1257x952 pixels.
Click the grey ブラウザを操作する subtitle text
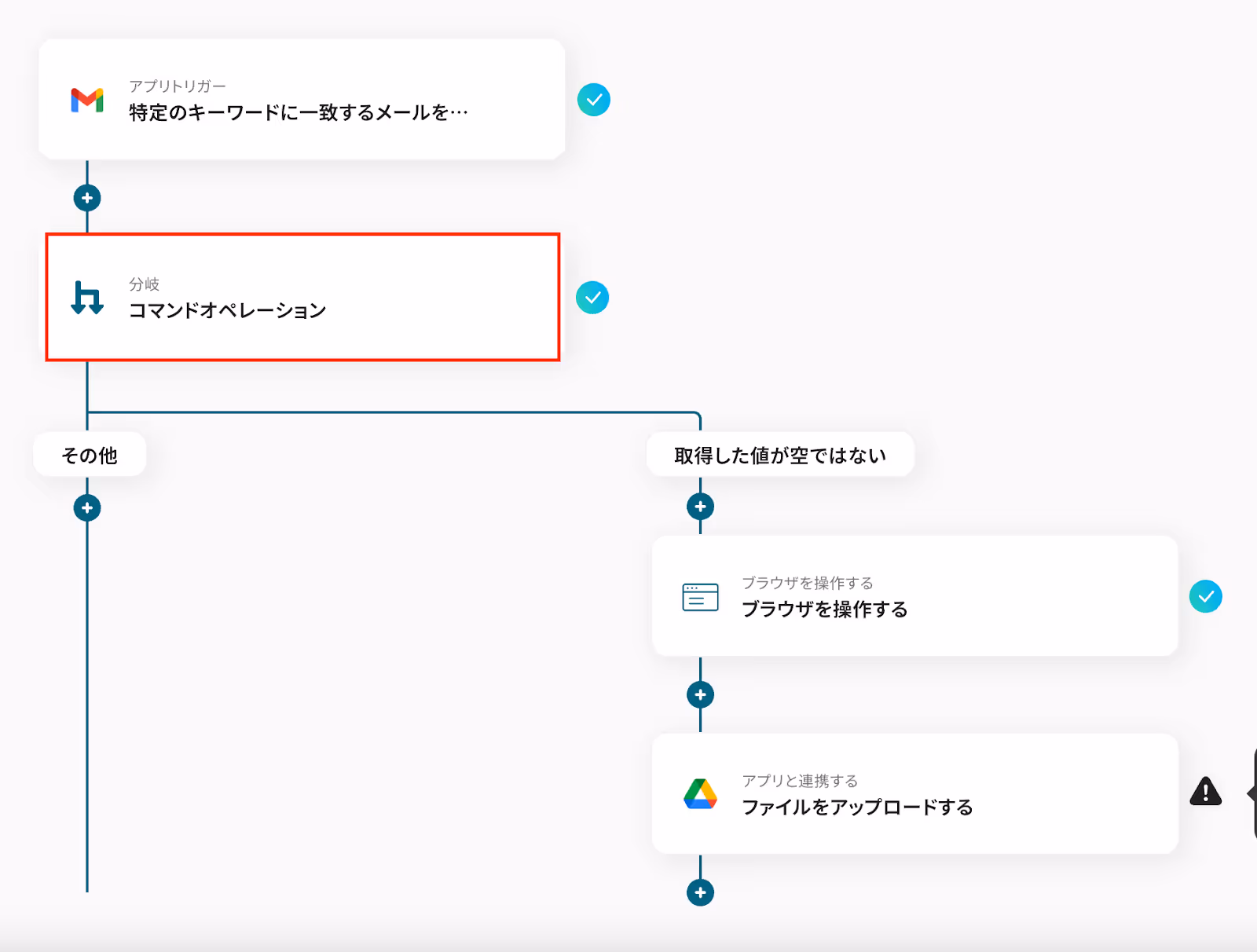[808, 582]
